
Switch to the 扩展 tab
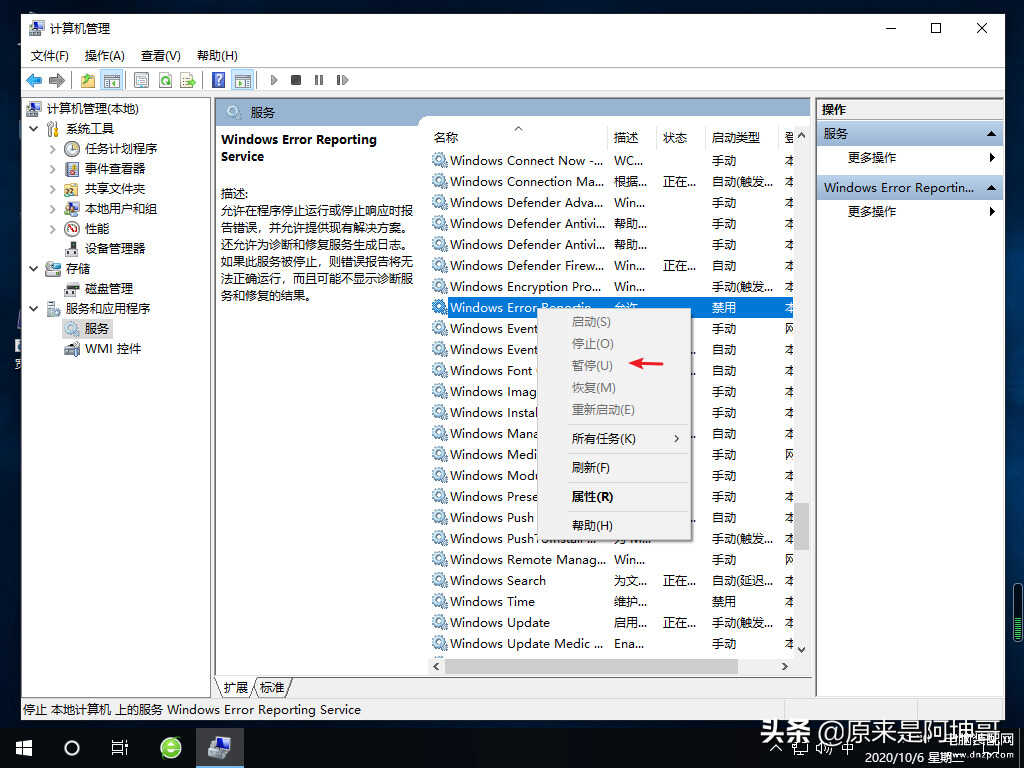point(235,688)
